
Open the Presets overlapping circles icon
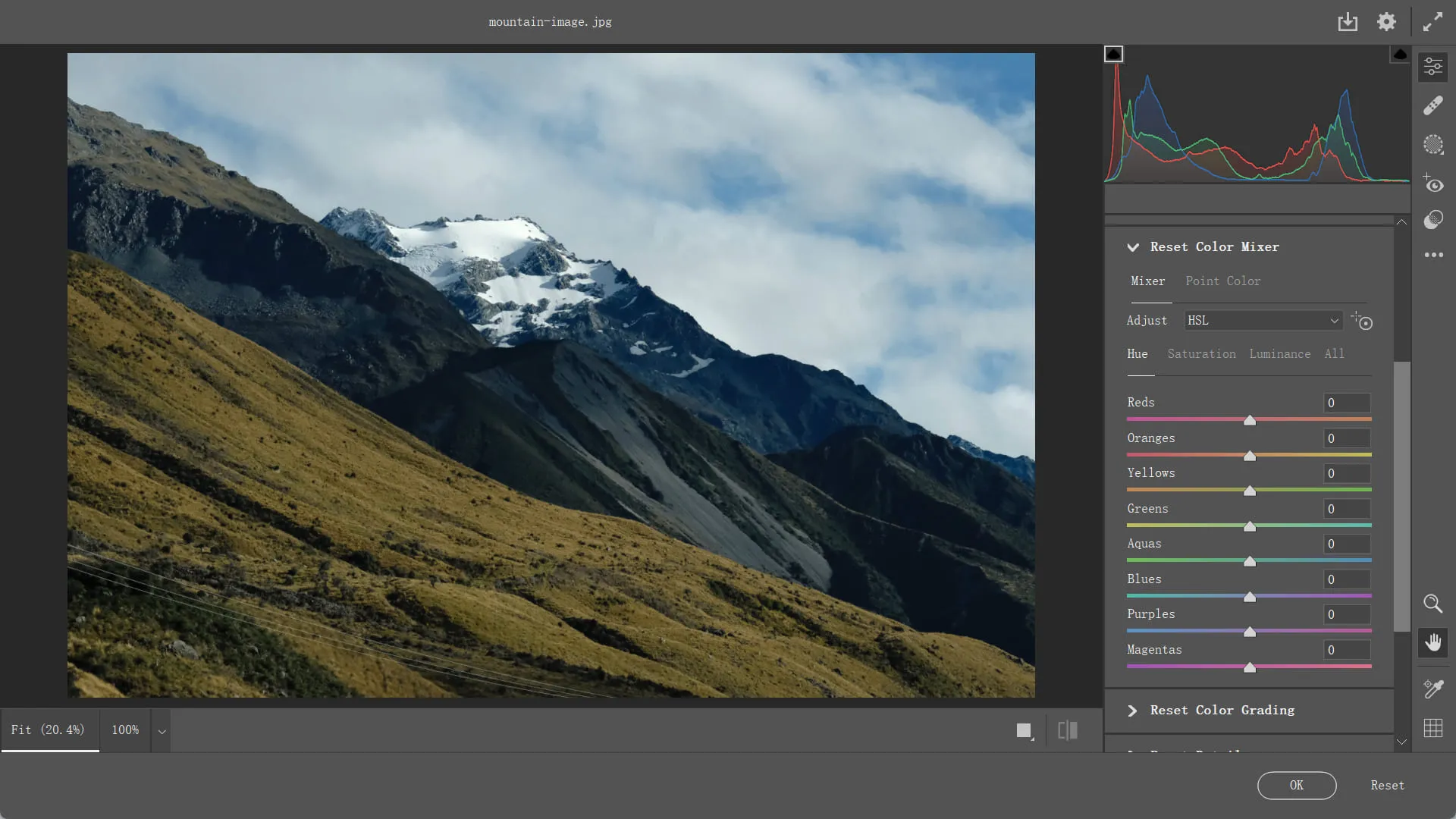coord(1432,220)
